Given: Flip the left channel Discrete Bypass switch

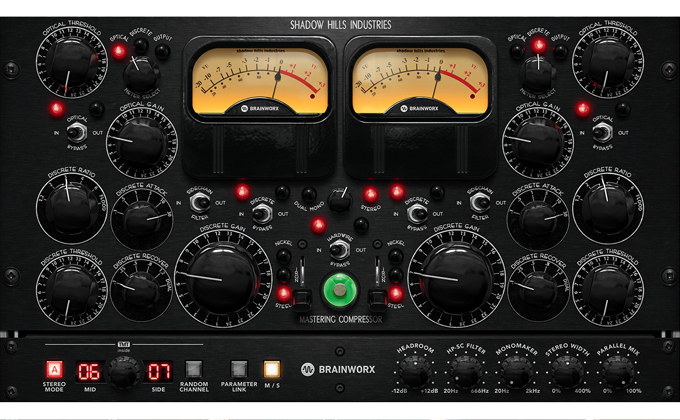Looking at the screenshot, I should pos(262,213).
